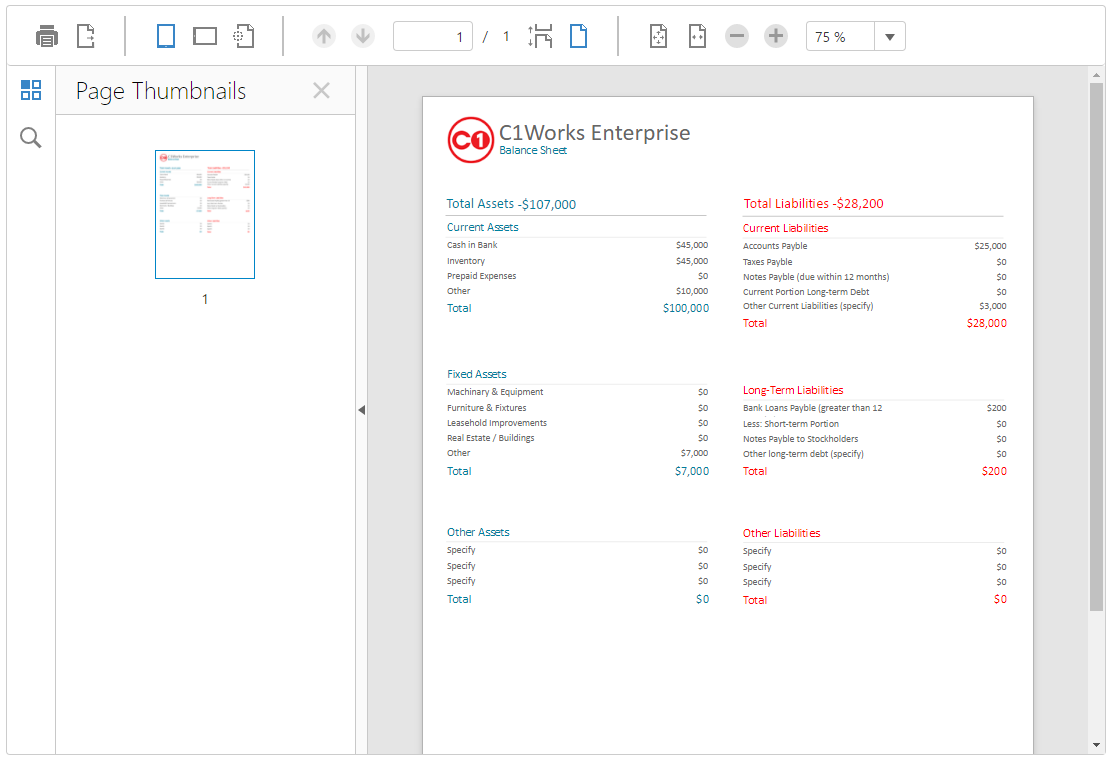The image size is (1112, 761).
Task: Select the page 1 thumbnail
Action: point(205,214)
